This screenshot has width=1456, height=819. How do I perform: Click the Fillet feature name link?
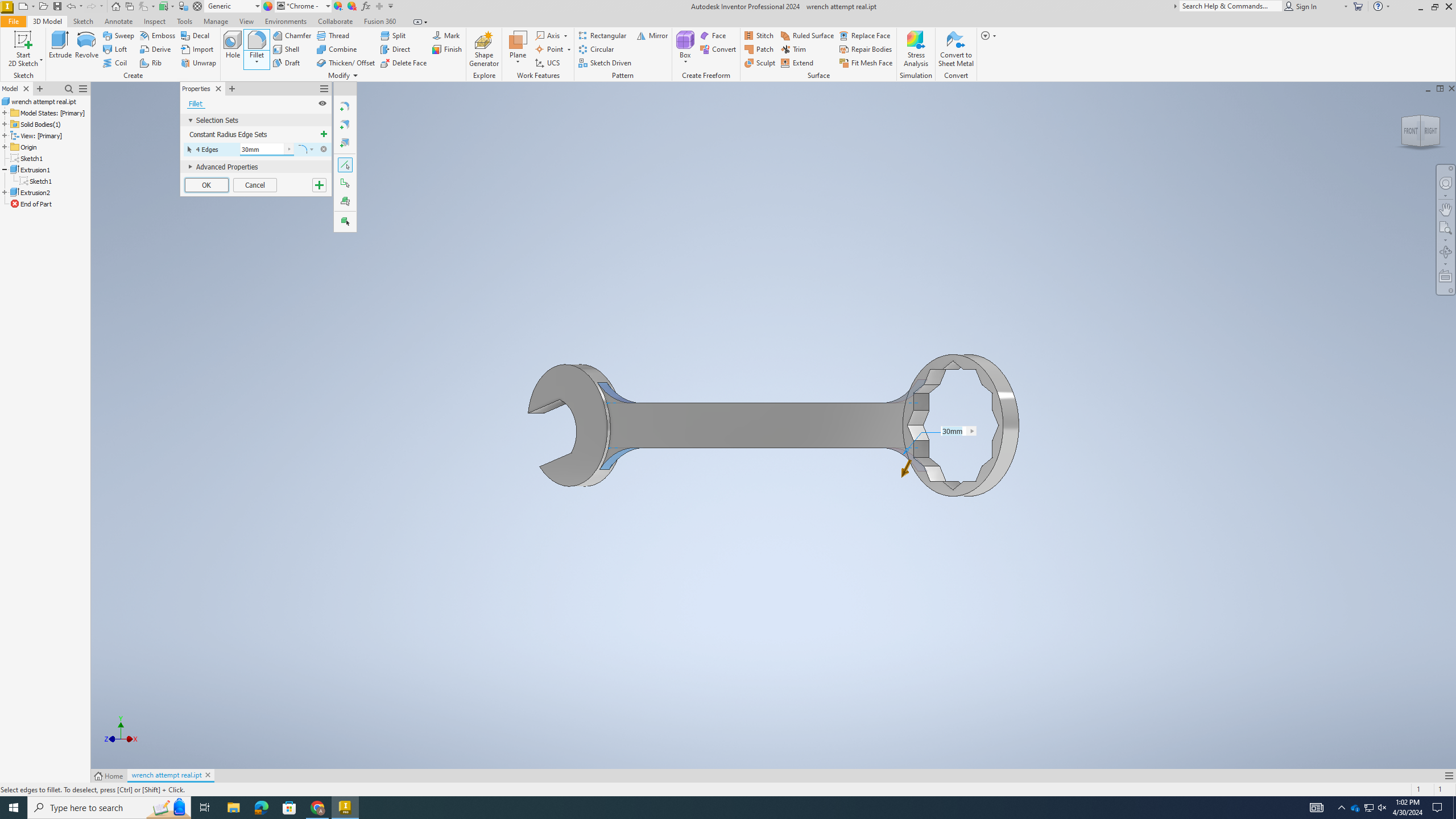(x=195, y=104)
